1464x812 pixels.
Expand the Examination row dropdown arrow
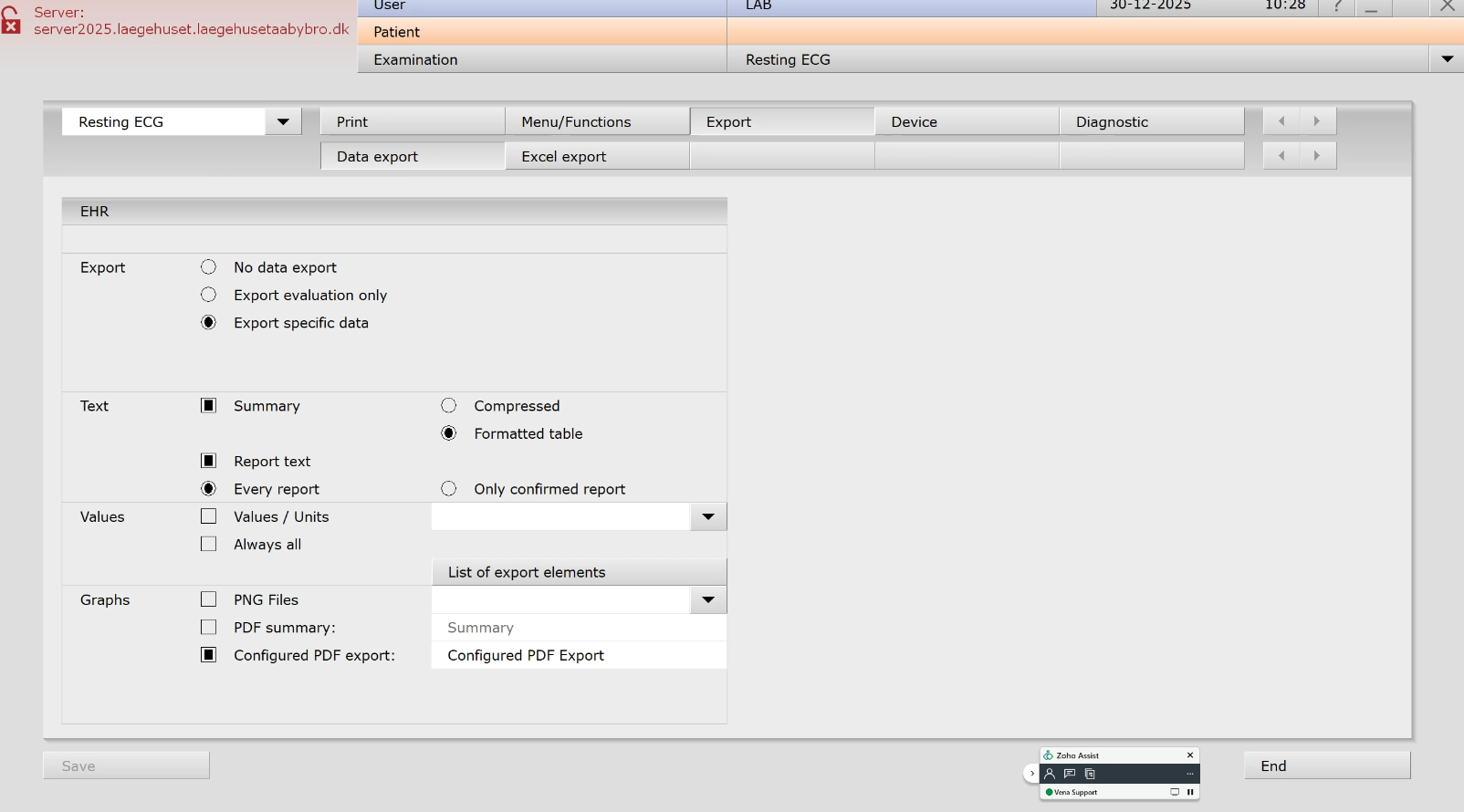click(x=1447, y=59)
